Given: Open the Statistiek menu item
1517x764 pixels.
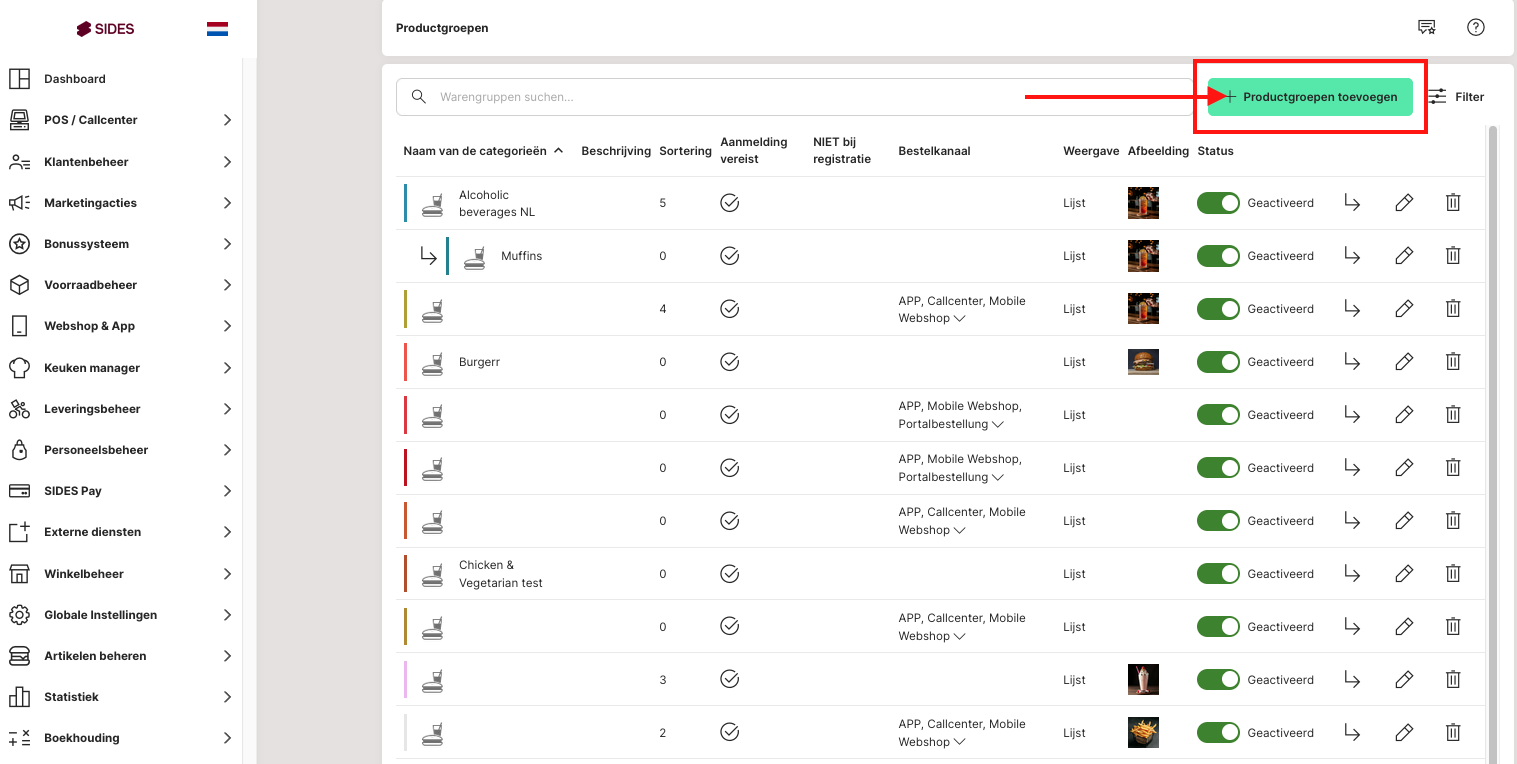Looking at the screenshot, I should tap(71, 697).
